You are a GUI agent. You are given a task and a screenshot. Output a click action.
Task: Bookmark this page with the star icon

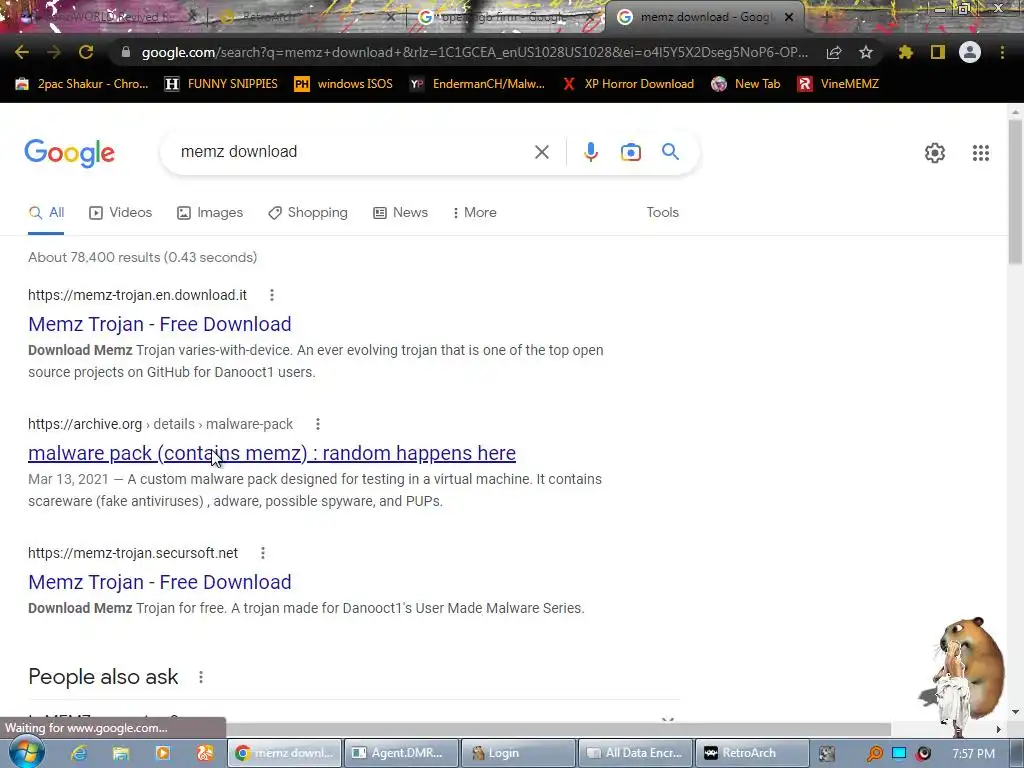[x=866, y=52]
